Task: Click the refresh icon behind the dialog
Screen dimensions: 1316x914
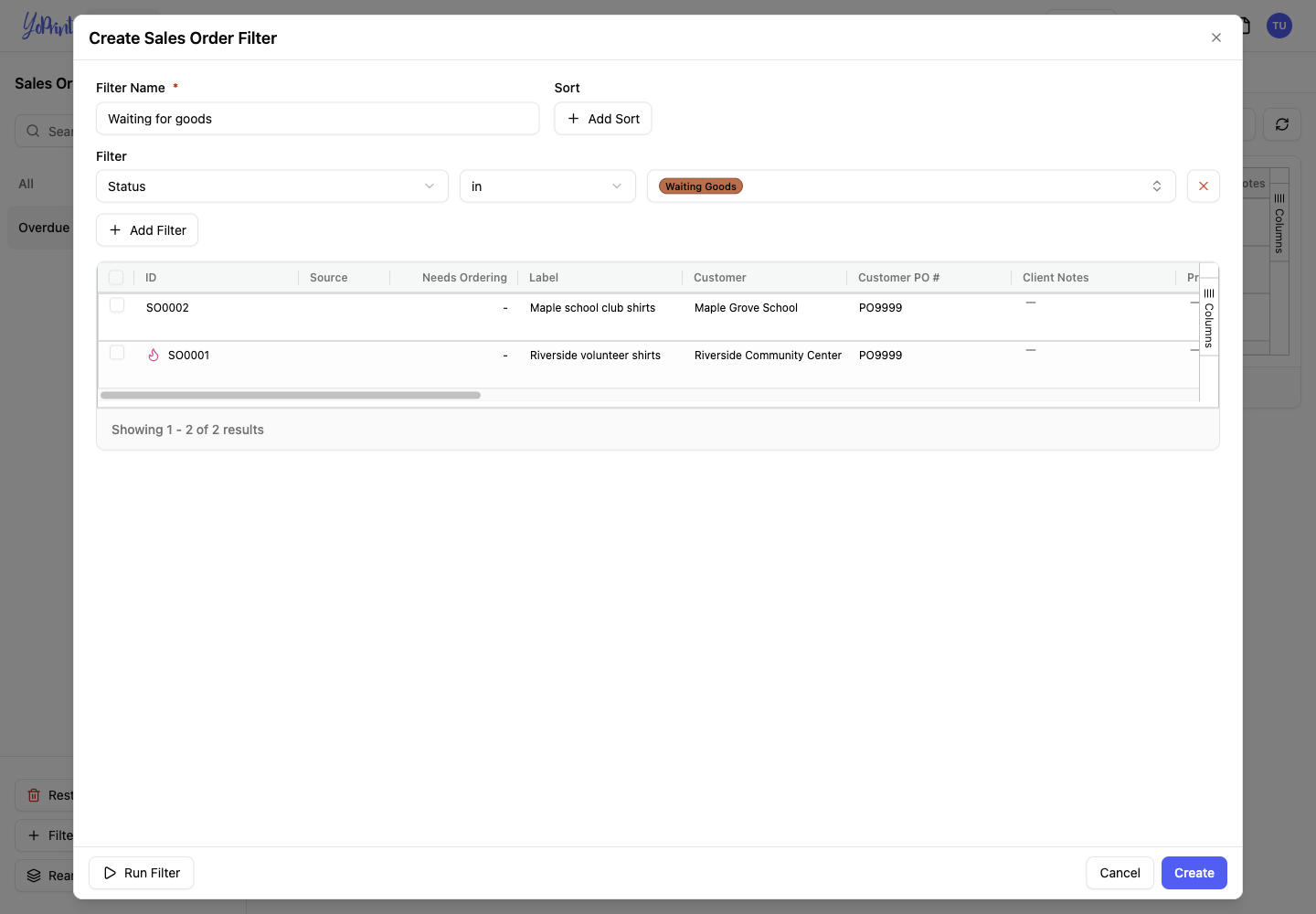Action: tap(1282, 124)
